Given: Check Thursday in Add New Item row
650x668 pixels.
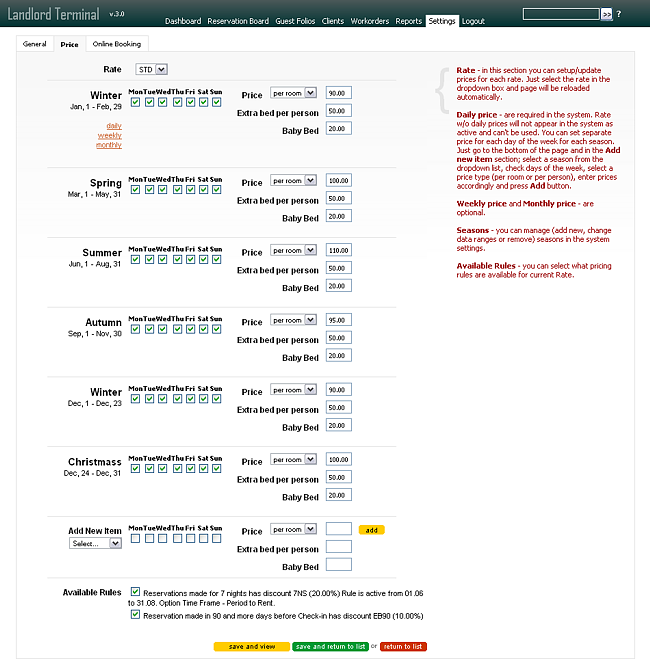Looking at the screenshot, I should click(178, 538).
